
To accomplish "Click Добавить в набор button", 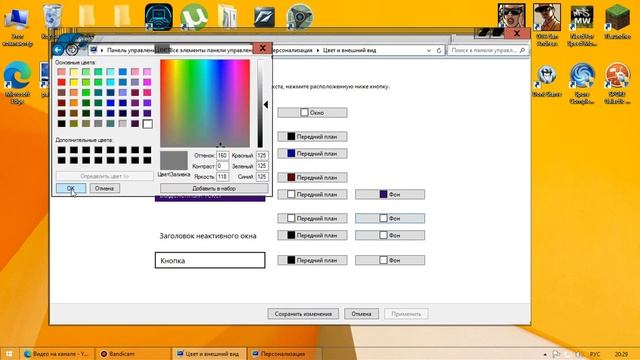I will coord(214,189).
